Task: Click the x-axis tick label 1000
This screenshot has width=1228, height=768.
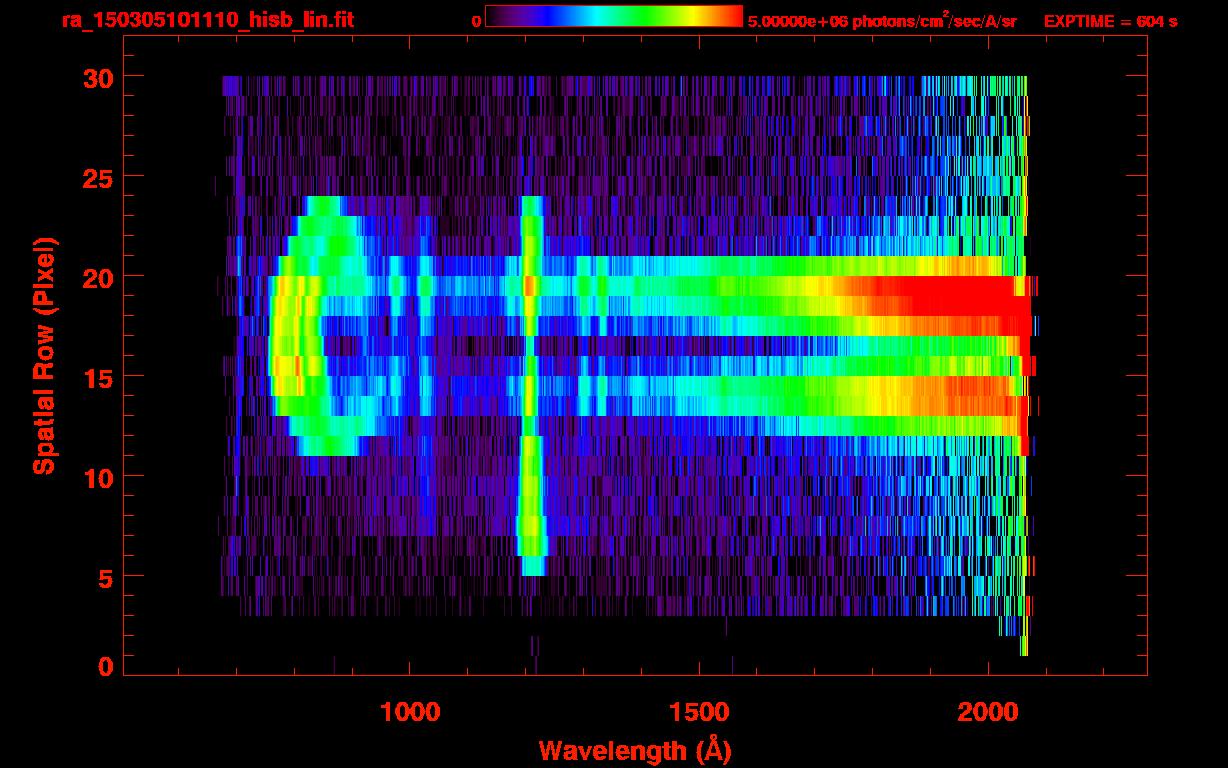Action: point(410,712)
